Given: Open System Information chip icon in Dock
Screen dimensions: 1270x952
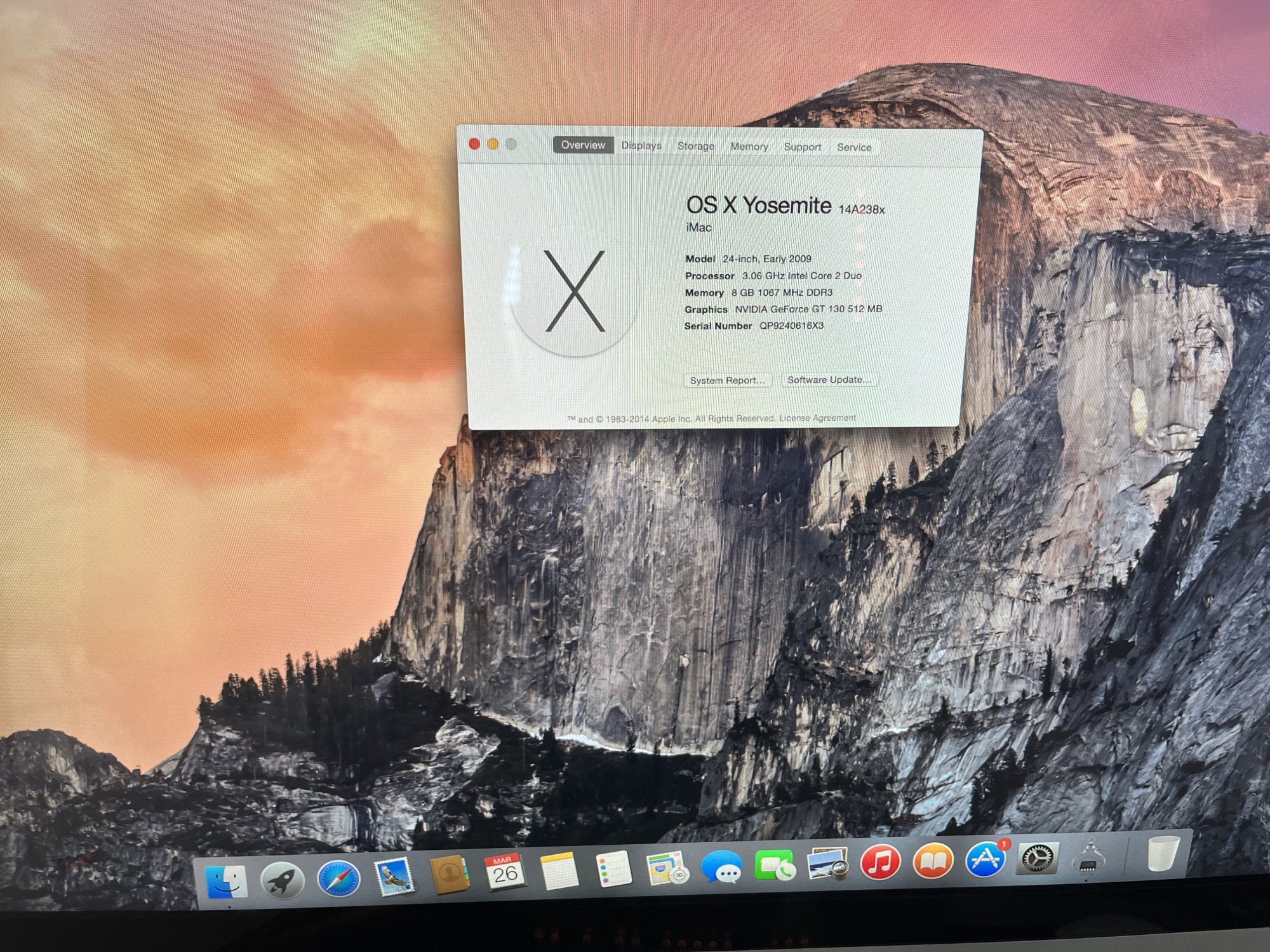Looking at the screenshot, I should pos(1090,857).
